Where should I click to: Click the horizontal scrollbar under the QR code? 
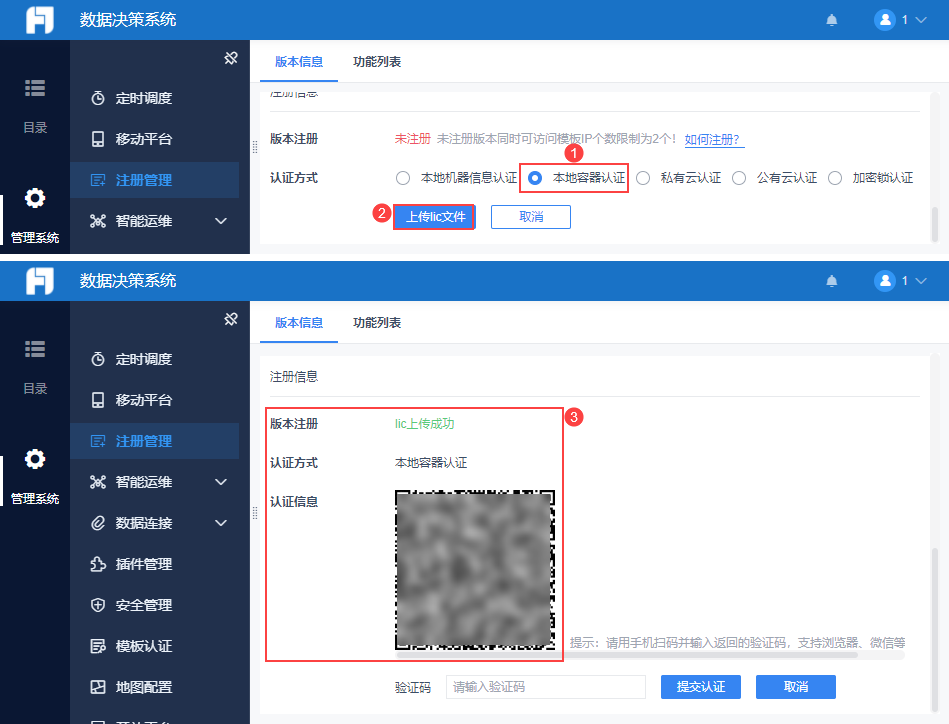coord(627,655)
